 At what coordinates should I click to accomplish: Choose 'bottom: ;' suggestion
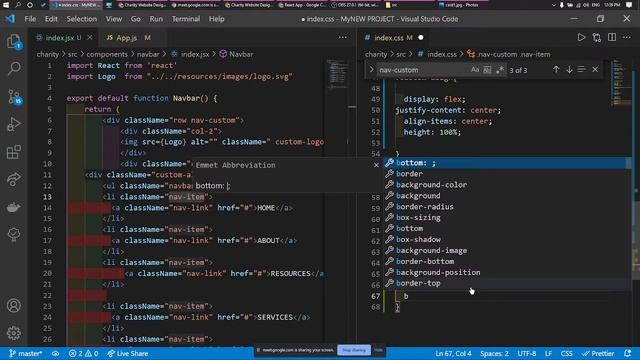[507, 163]
